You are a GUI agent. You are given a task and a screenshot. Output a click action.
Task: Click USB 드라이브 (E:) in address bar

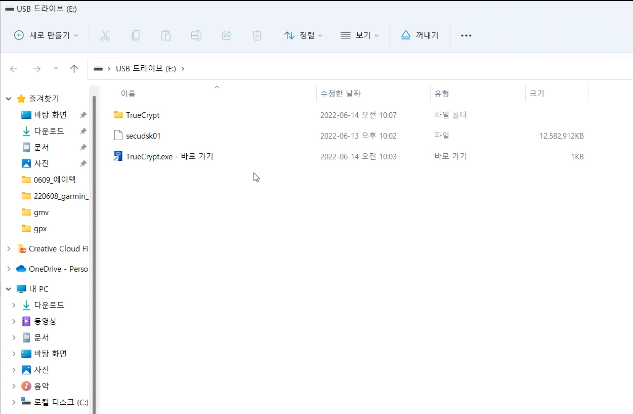pos(146,69)
